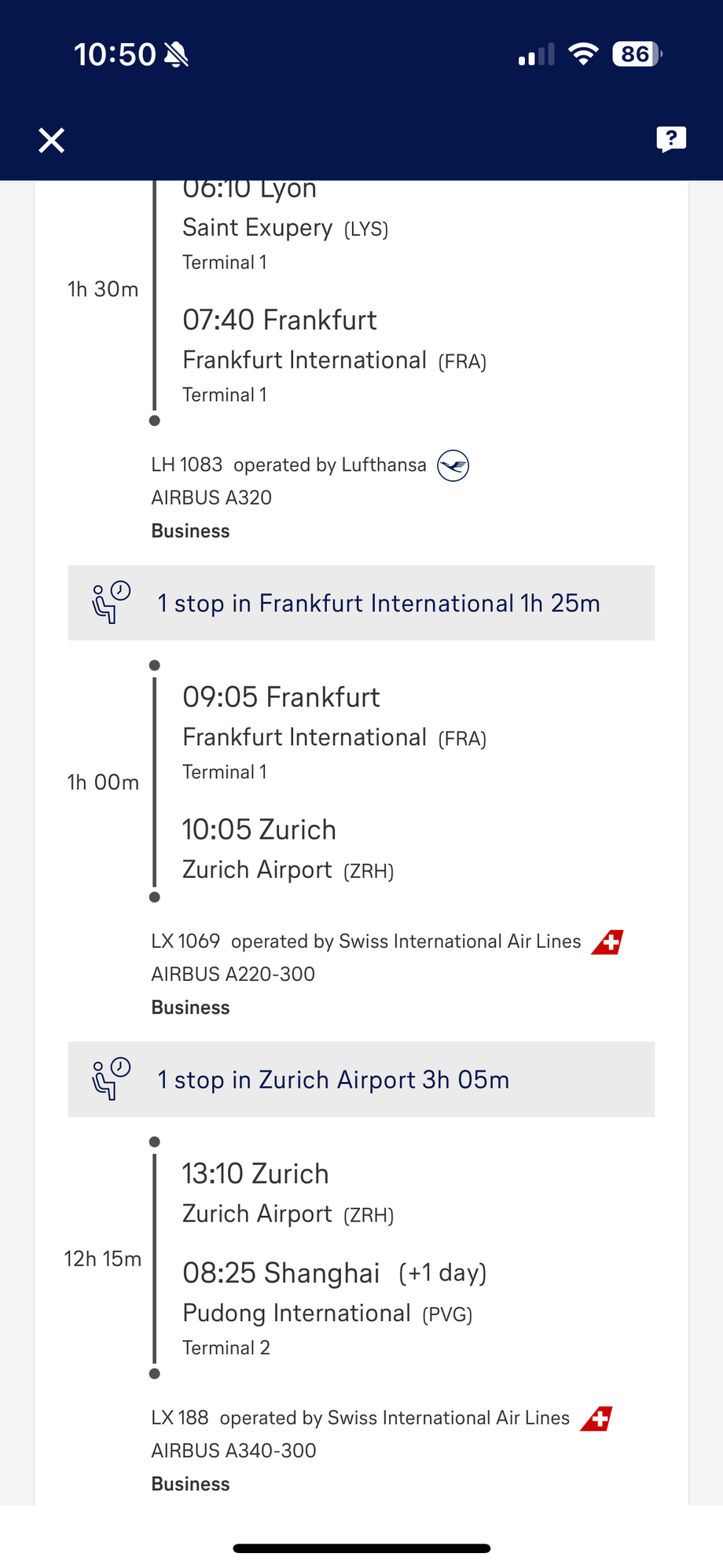Tap the Swiss logo next to LX 1069
The height and width of the screenshot is (1568, 723).
click(x=607, y=942)
